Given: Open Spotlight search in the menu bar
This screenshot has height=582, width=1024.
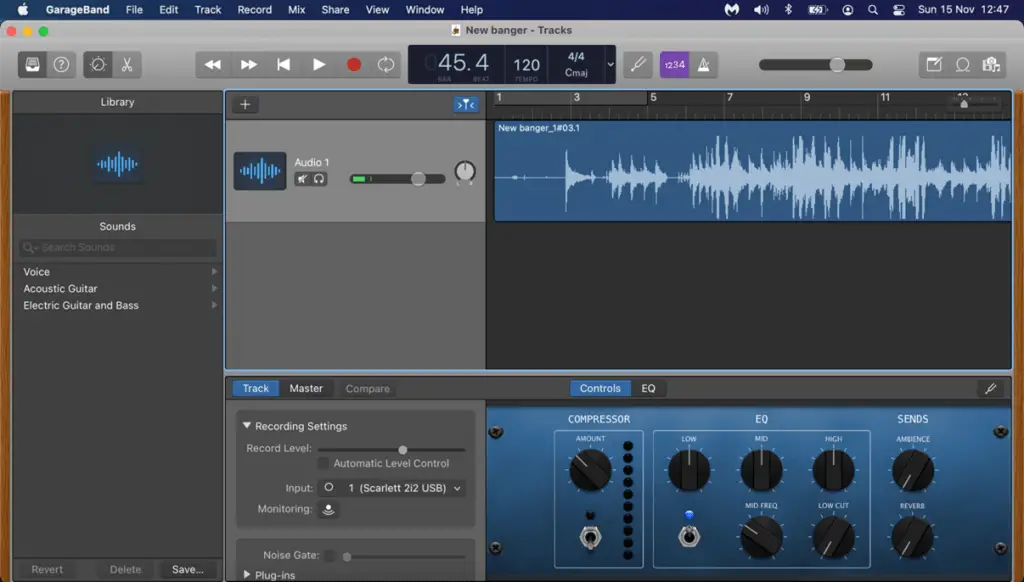Looking at the screenshot, I should point(872,10).
